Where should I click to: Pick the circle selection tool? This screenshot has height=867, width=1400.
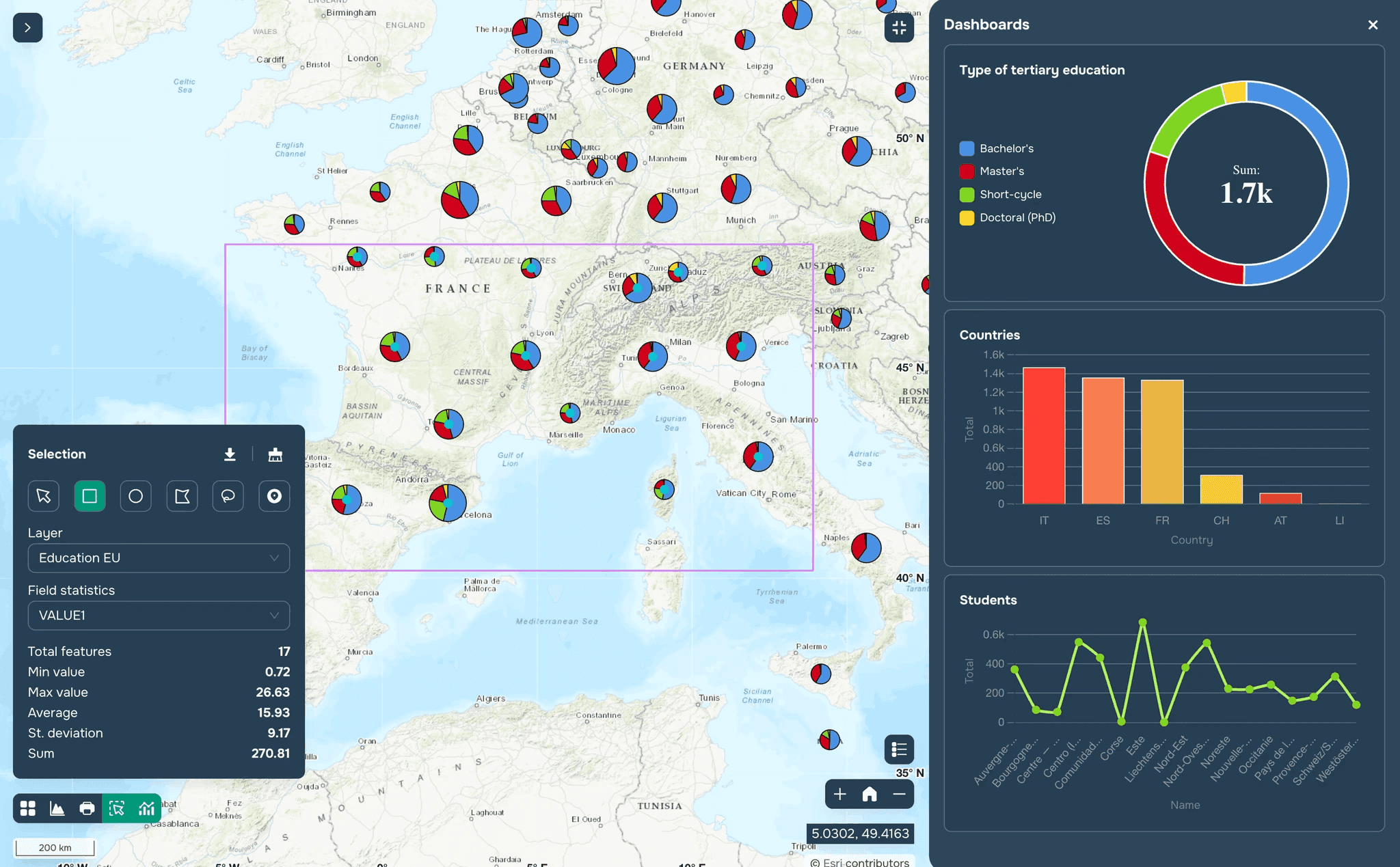click(135, 496)
